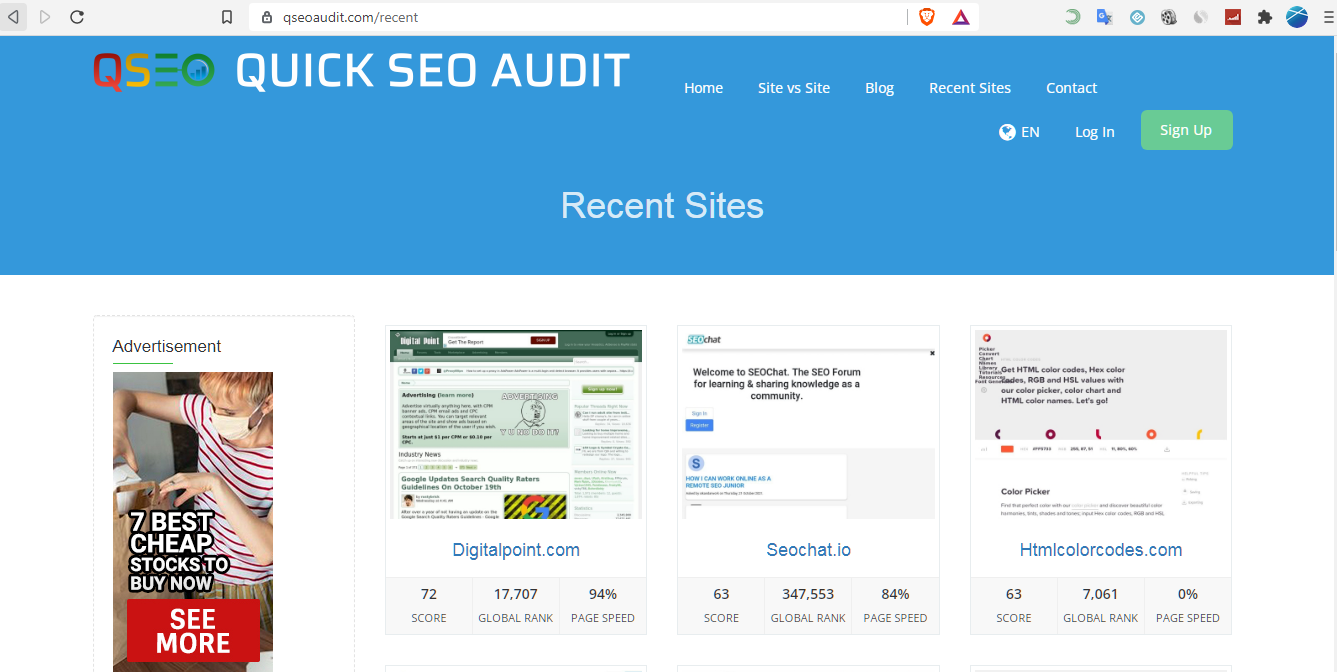Go to the Home menu item
Image resolution: width=1337 pixels, height=672 pixels.
(x=703, y=88)
